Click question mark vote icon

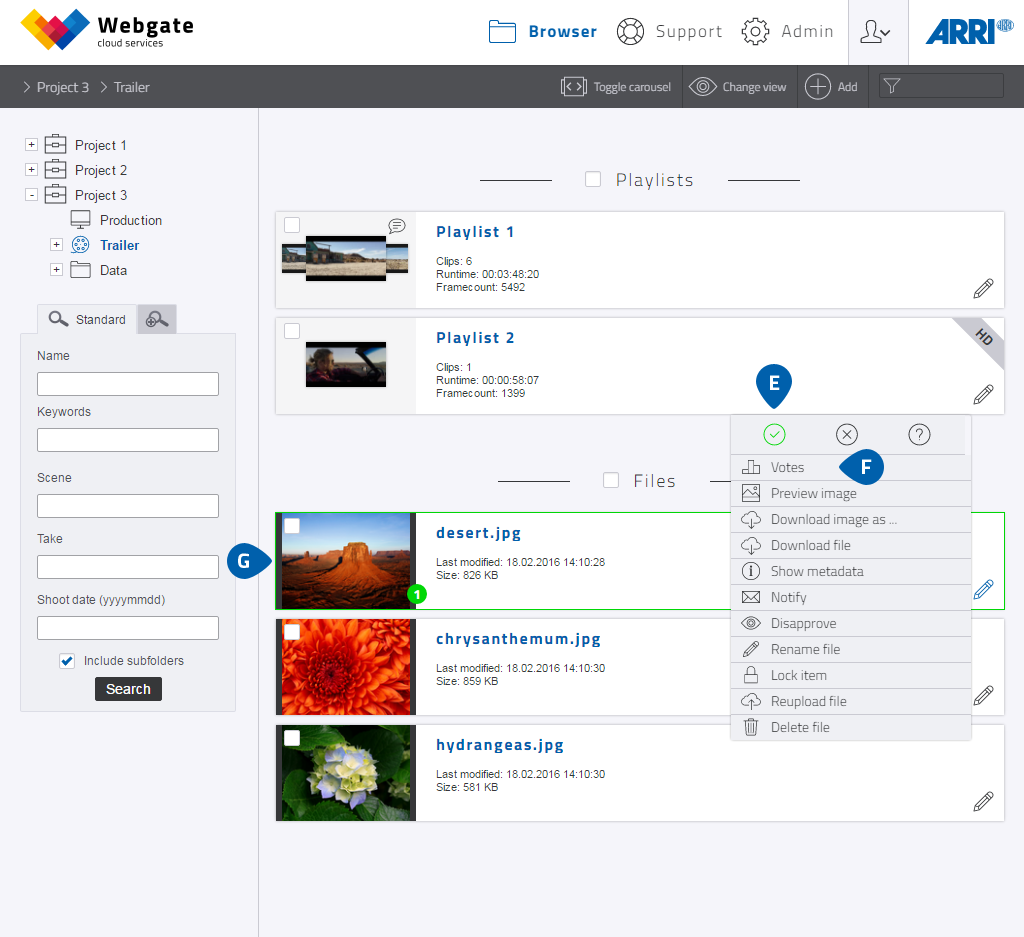[x=920, y=434]
